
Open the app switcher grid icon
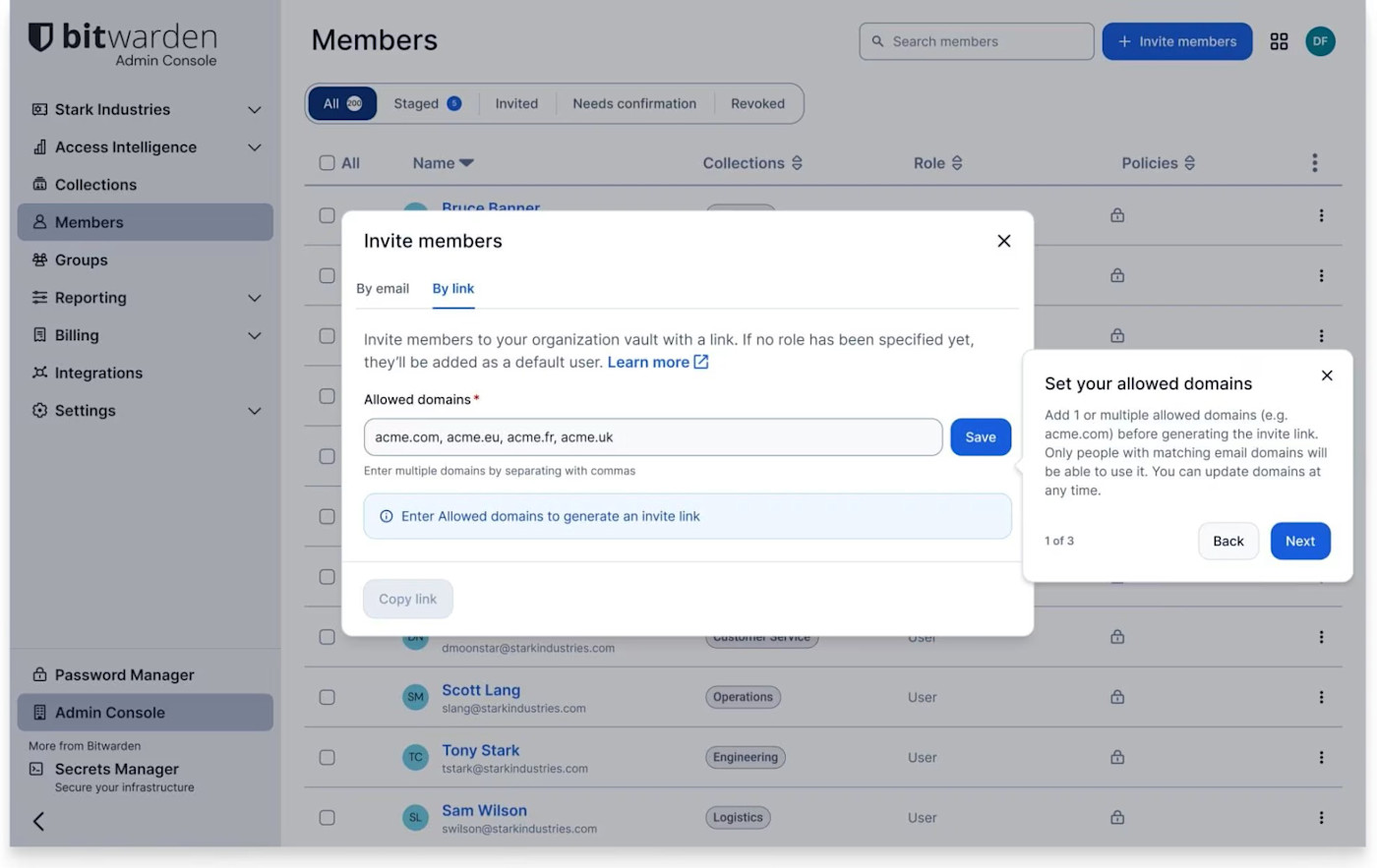pyautogui.click(x=1279, y=41)
